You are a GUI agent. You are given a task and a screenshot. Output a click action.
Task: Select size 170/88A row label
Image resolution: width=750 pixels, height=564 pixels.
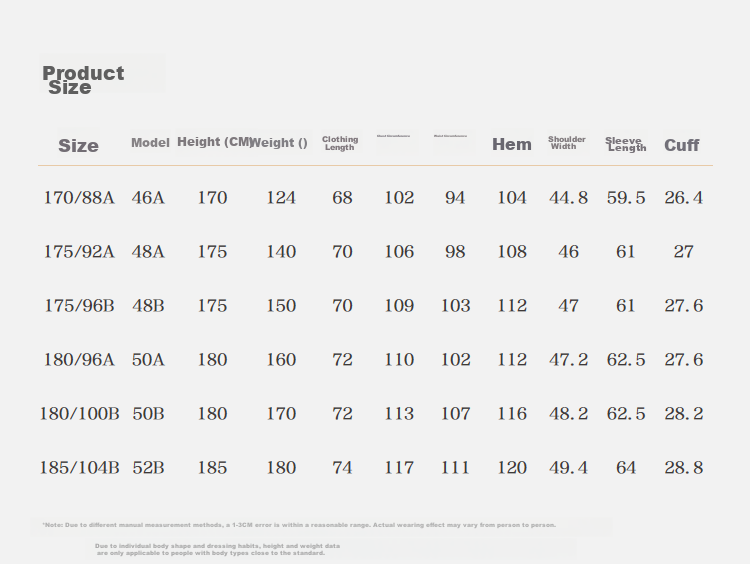pyautogui.click(x=79, y=198)
